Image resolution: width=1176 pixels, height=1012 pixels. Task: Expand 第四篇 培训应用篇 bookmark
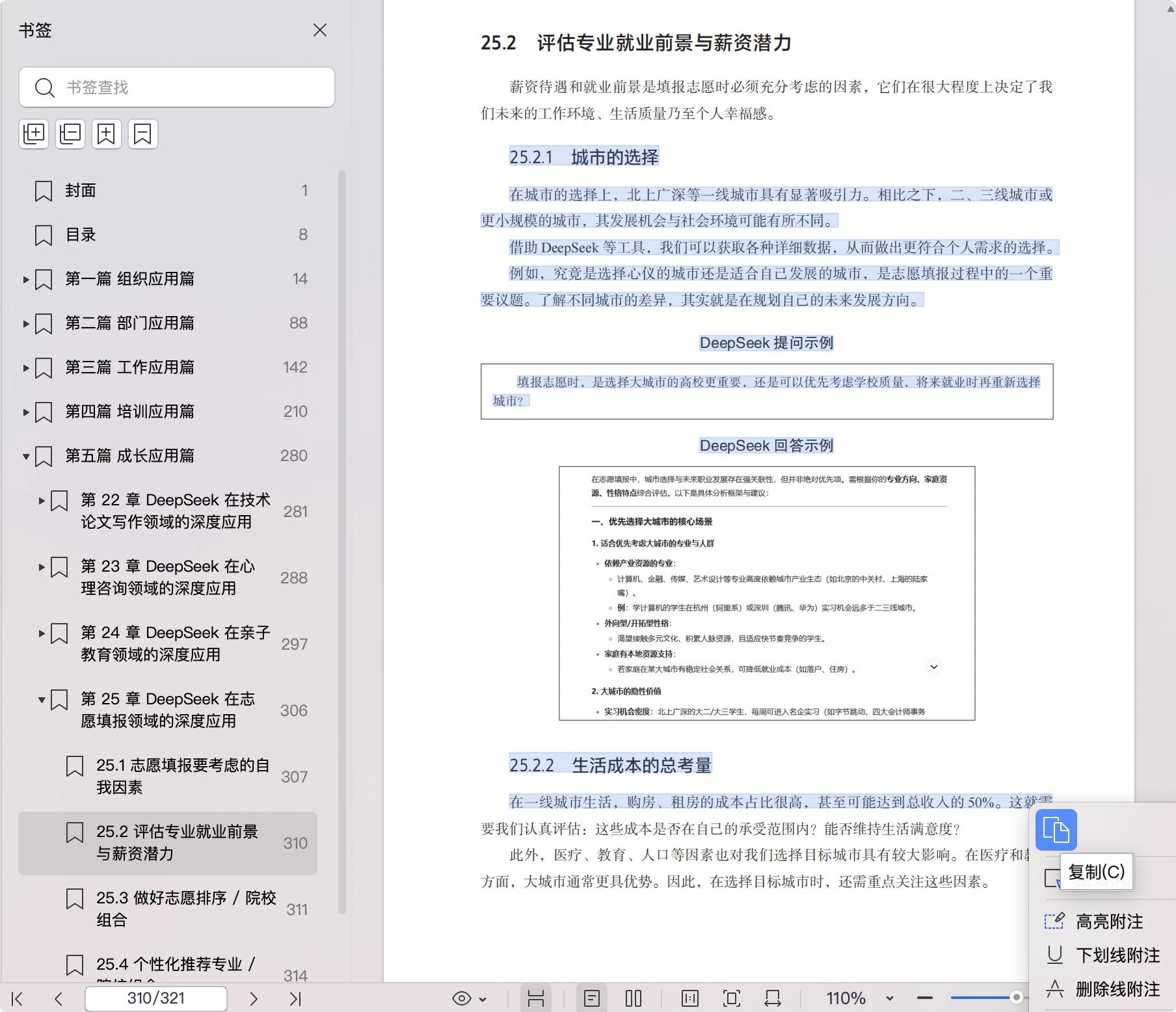tap(26, 412)
